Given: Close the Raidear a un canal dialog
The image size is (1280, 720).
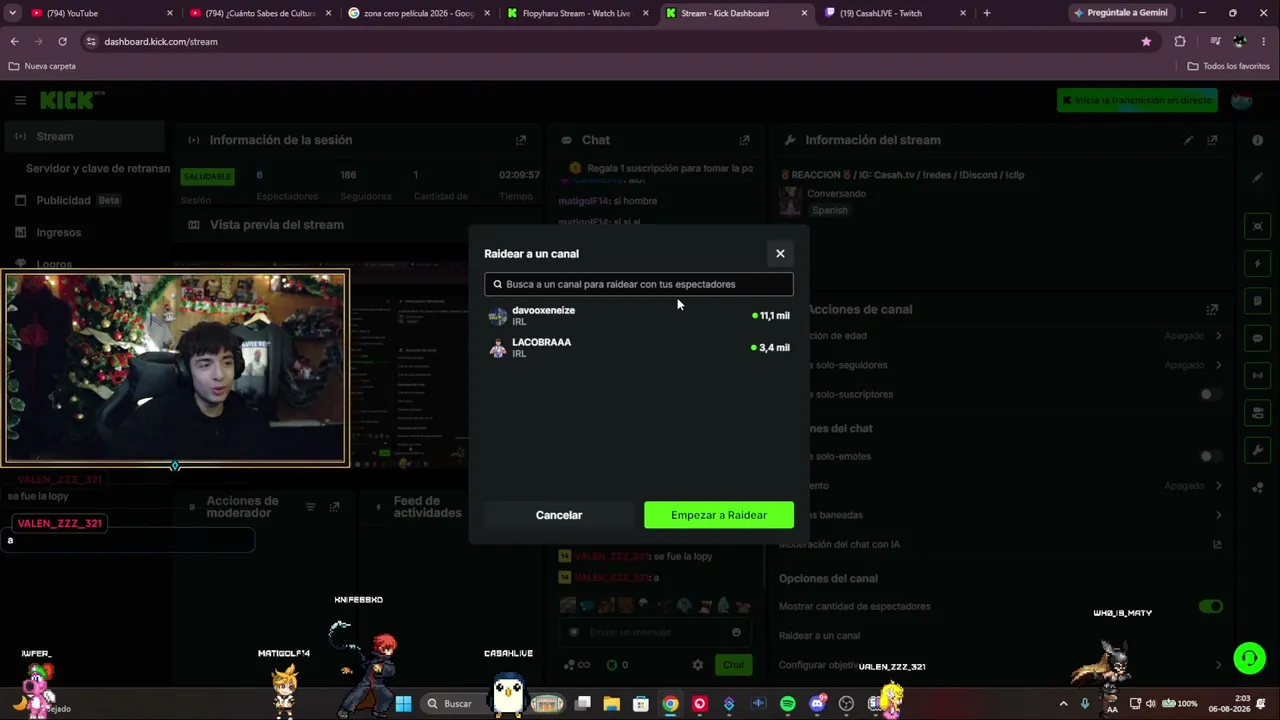Looking at the screenshot, I should pyautogui.click(x=780, y=253).
